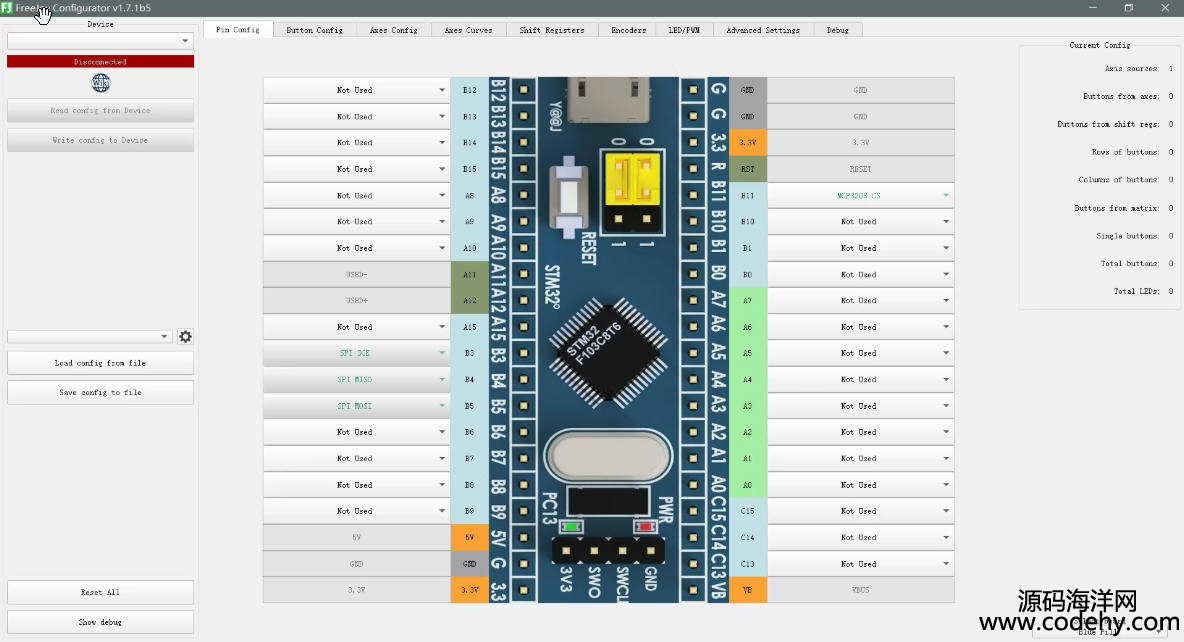This screenshot has height=642, width=1184.
Task: Click the 'Total buttons:' label
Action: pos(1130,264)
